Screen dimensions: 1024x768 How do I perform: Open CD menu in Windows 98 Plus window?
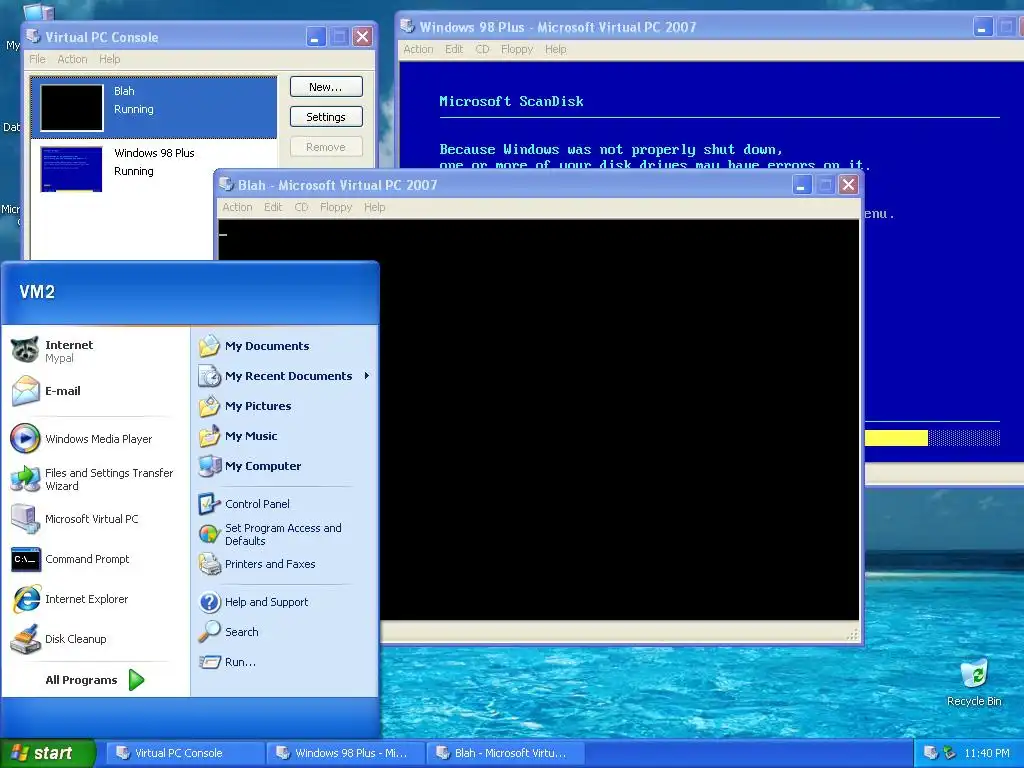(482, 49)
